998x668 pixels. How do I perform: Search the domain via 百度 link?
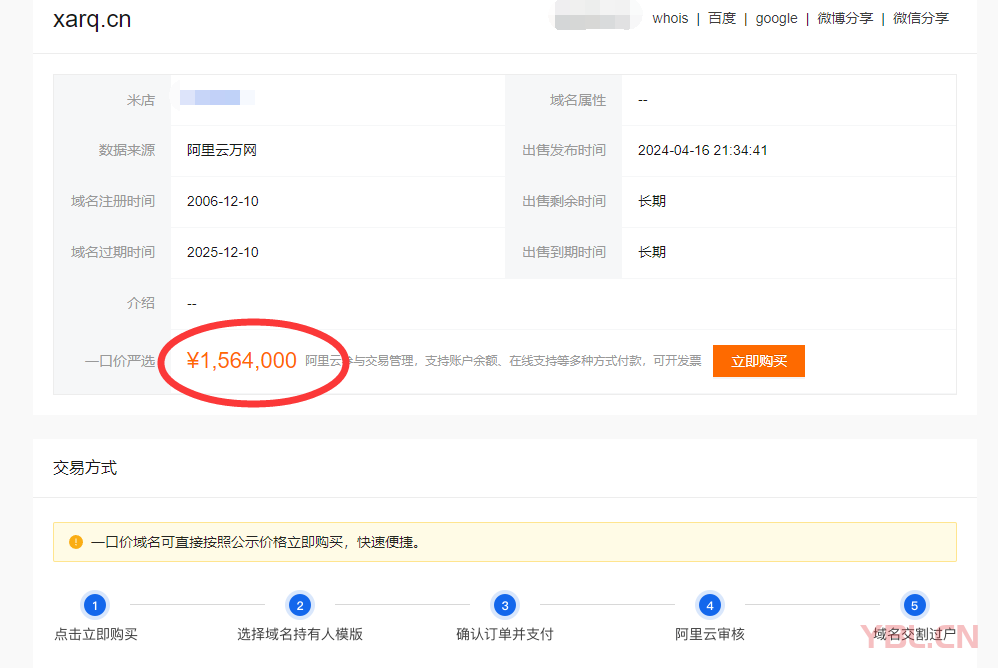(x=722, y=18)
